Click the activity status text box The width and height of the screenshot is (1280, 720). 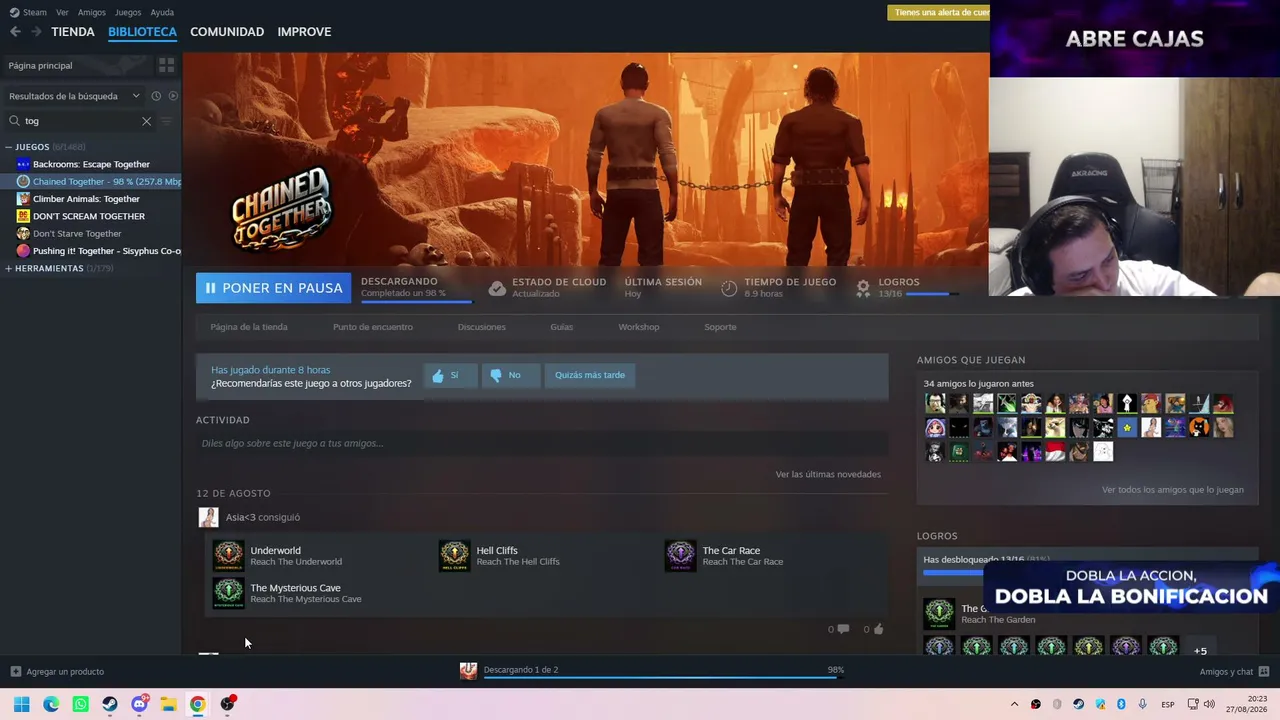pyautogui.click(x=541, y=443)
